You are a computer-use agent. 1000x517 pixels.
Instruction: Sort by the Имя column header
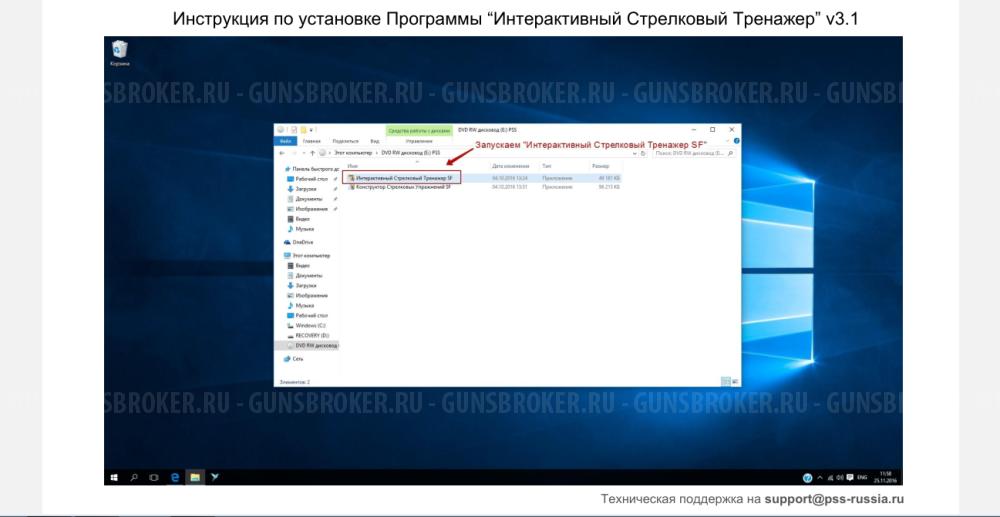tap(352, 166)
